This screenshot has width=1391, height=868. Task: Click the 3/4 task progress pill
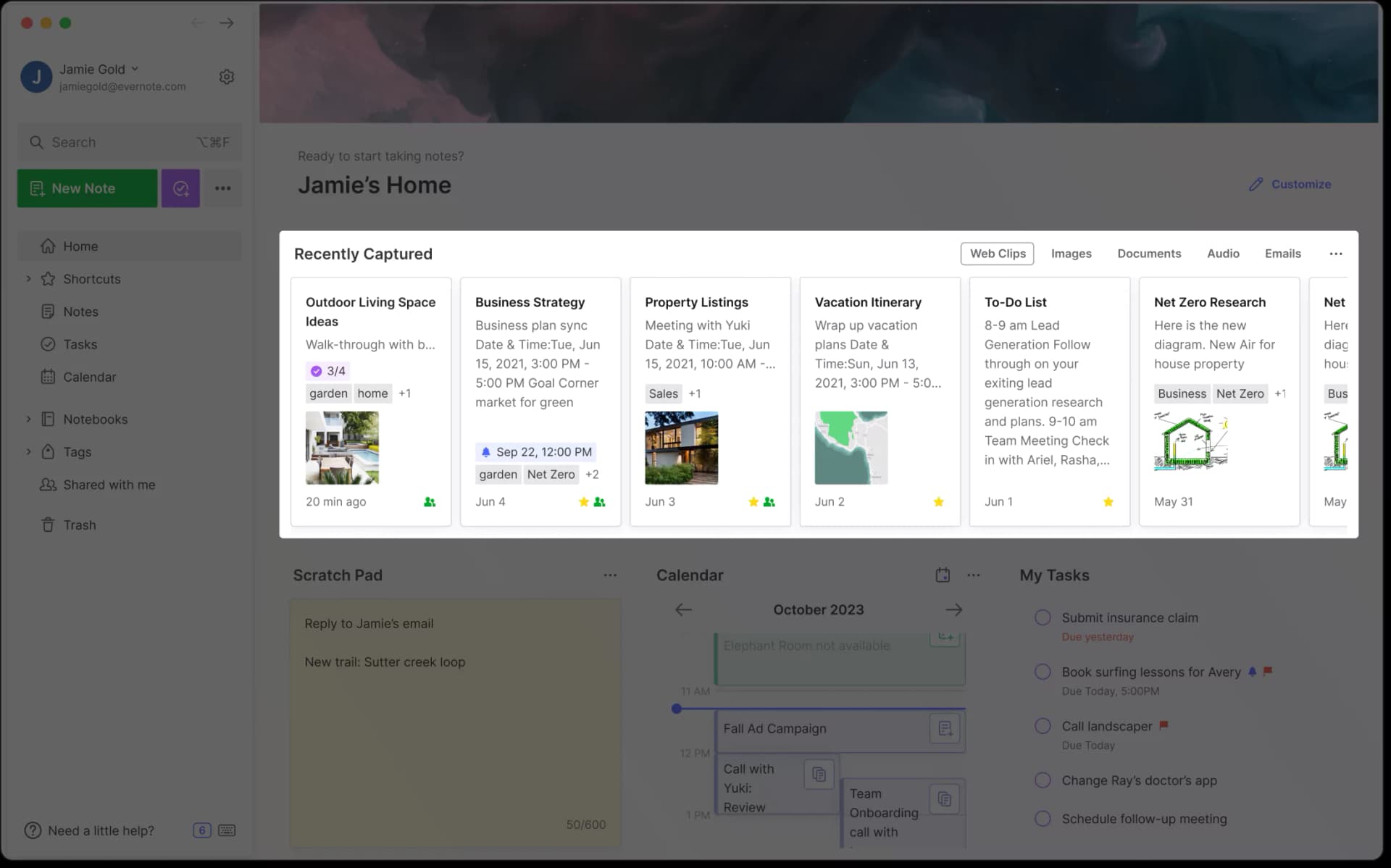327,370
